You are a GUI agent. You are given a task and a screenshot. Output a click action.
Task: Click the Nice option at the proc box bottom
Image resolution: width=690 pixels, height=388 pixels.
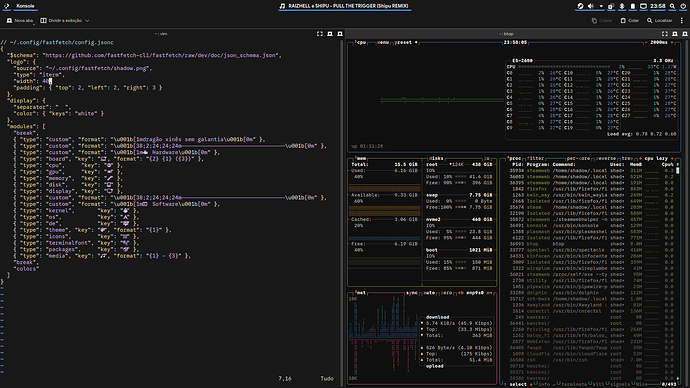click(x=641, y=384)
